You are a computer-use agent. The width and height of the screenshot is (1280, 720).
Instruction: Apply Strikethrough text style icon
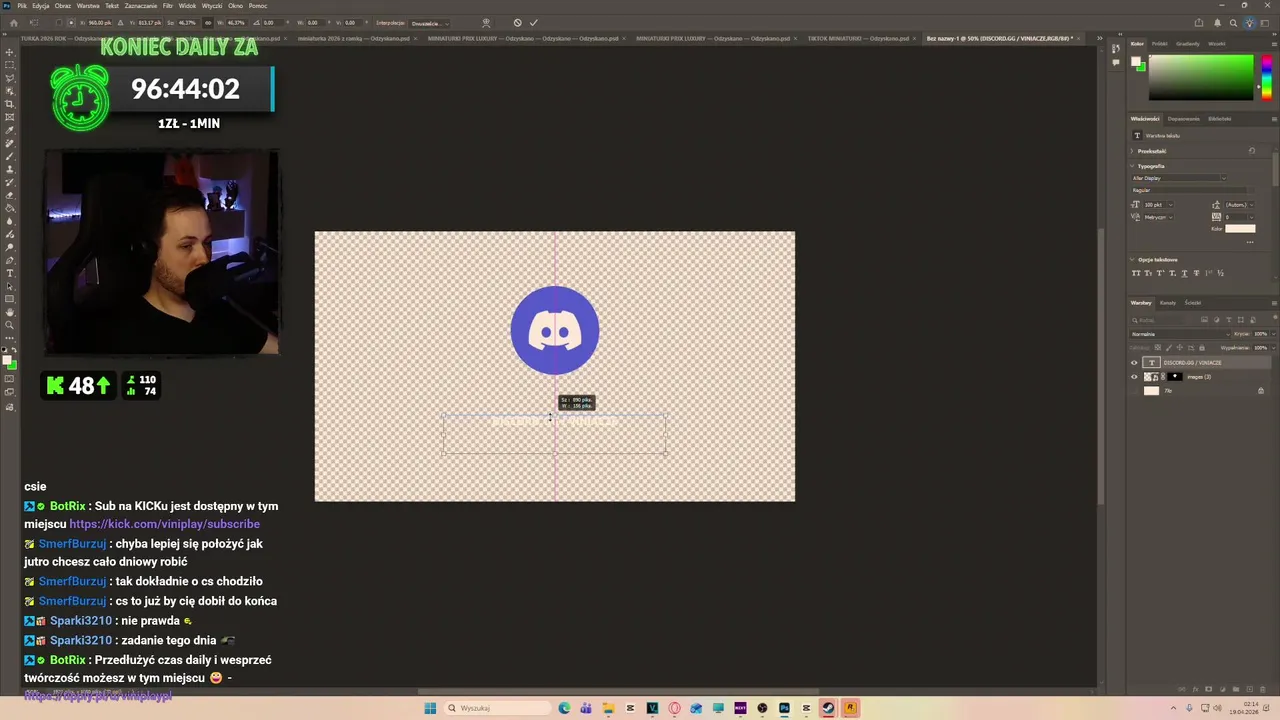(1196, 273)
